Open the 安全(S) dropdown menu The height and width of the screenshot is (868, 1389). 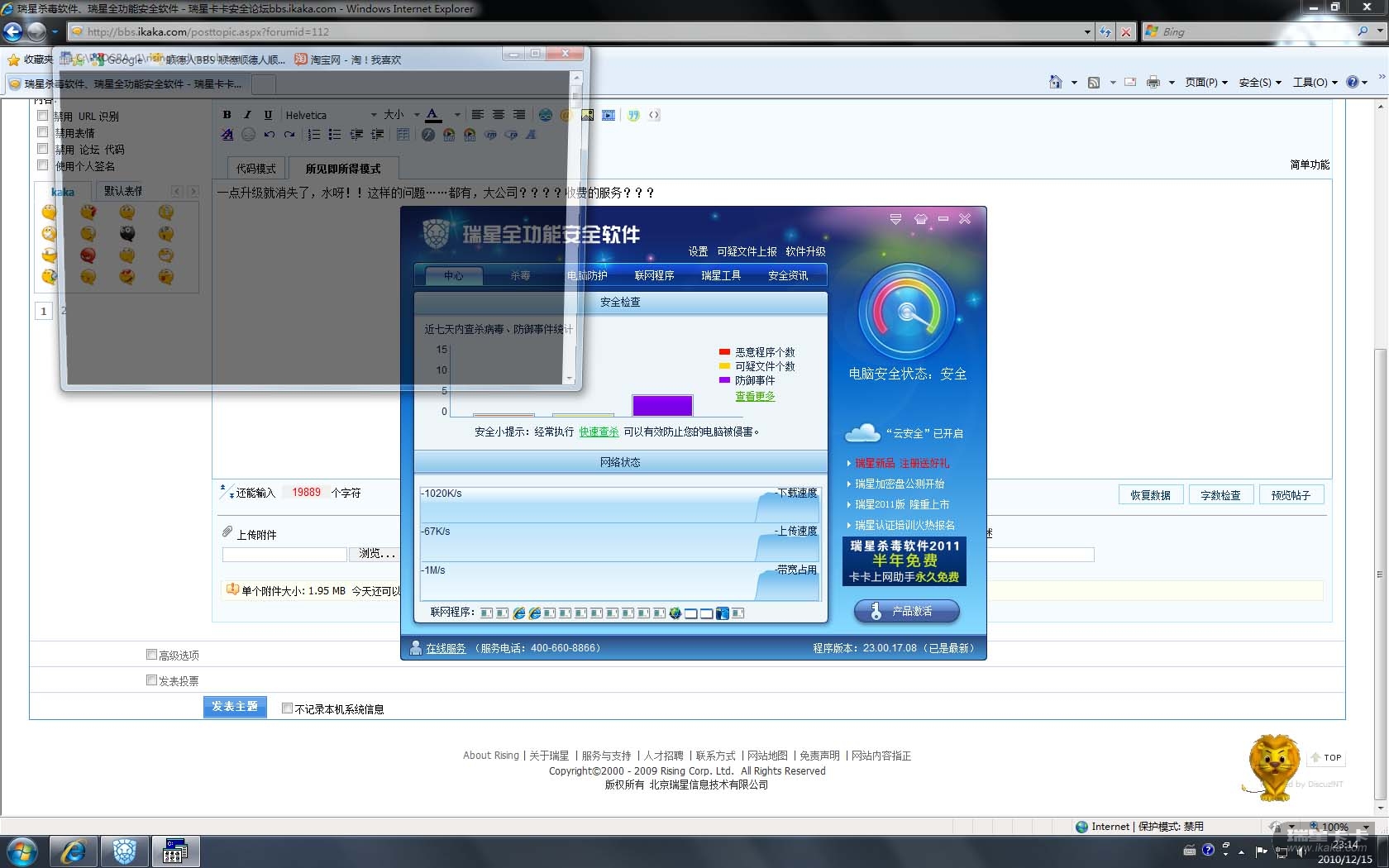coord(1260,82)
